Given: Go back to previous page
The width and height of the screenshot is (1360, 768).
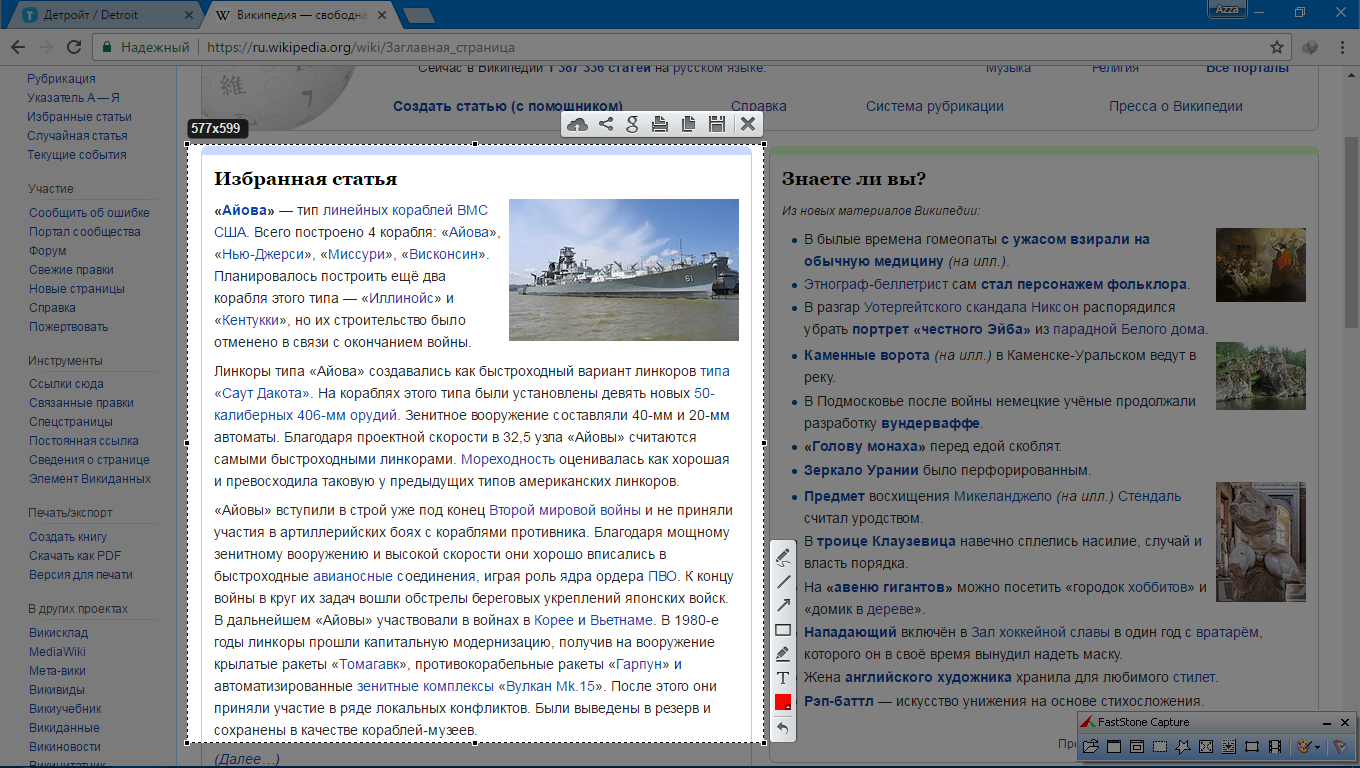Looking at the screenshot, I should [x=17, y=47].
